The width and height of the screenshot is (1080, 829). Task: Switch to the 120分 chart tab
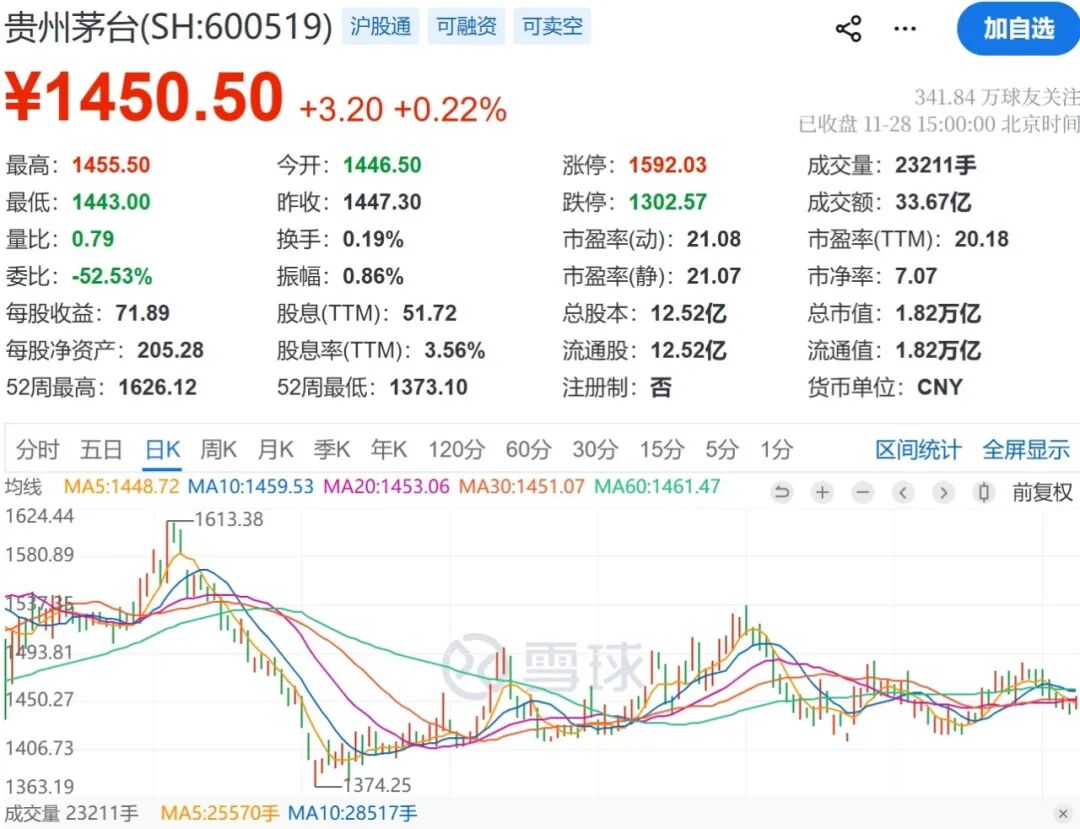point(457,450)
